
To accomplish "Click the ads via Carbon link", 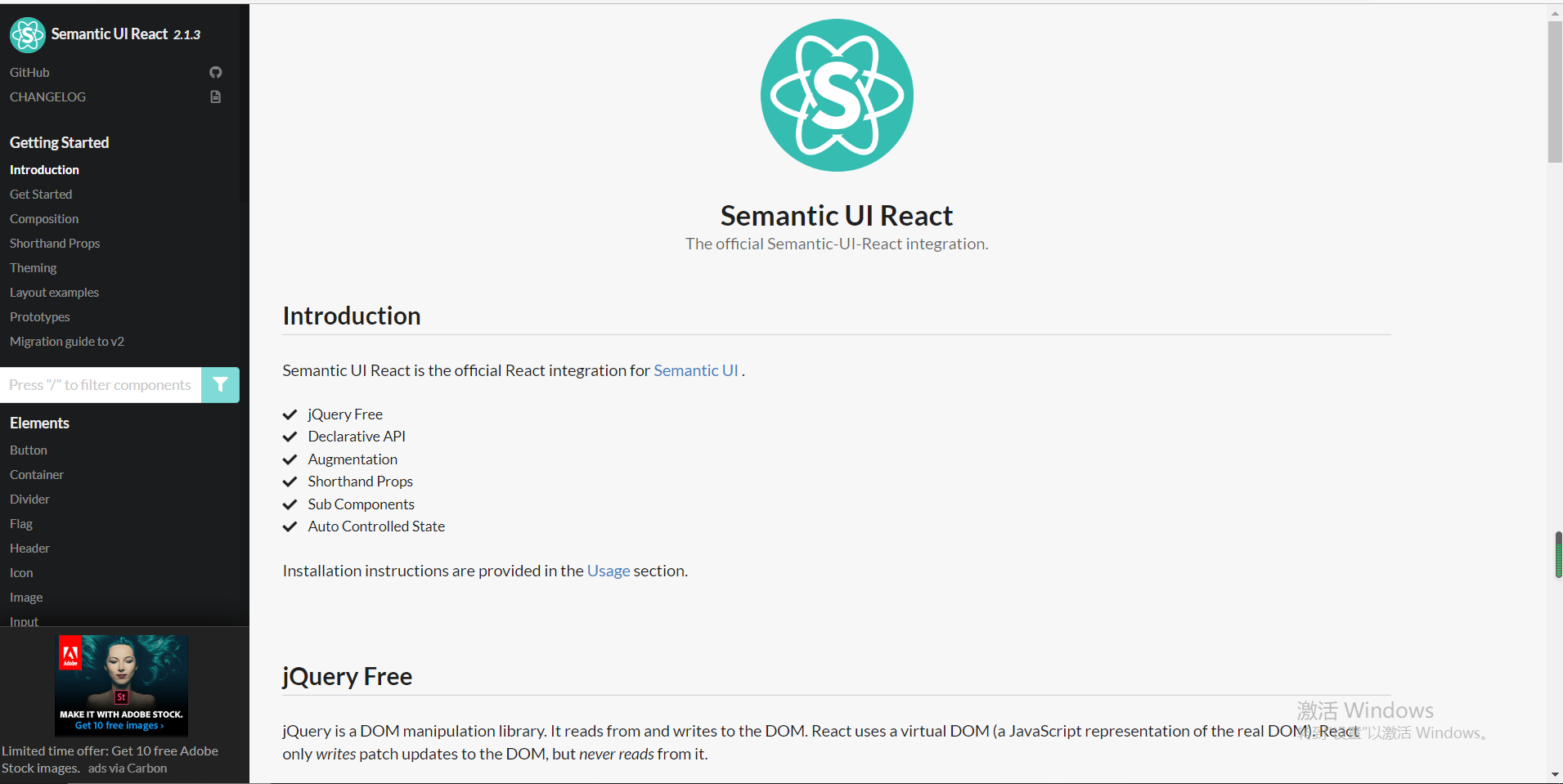I will [127, 768].
